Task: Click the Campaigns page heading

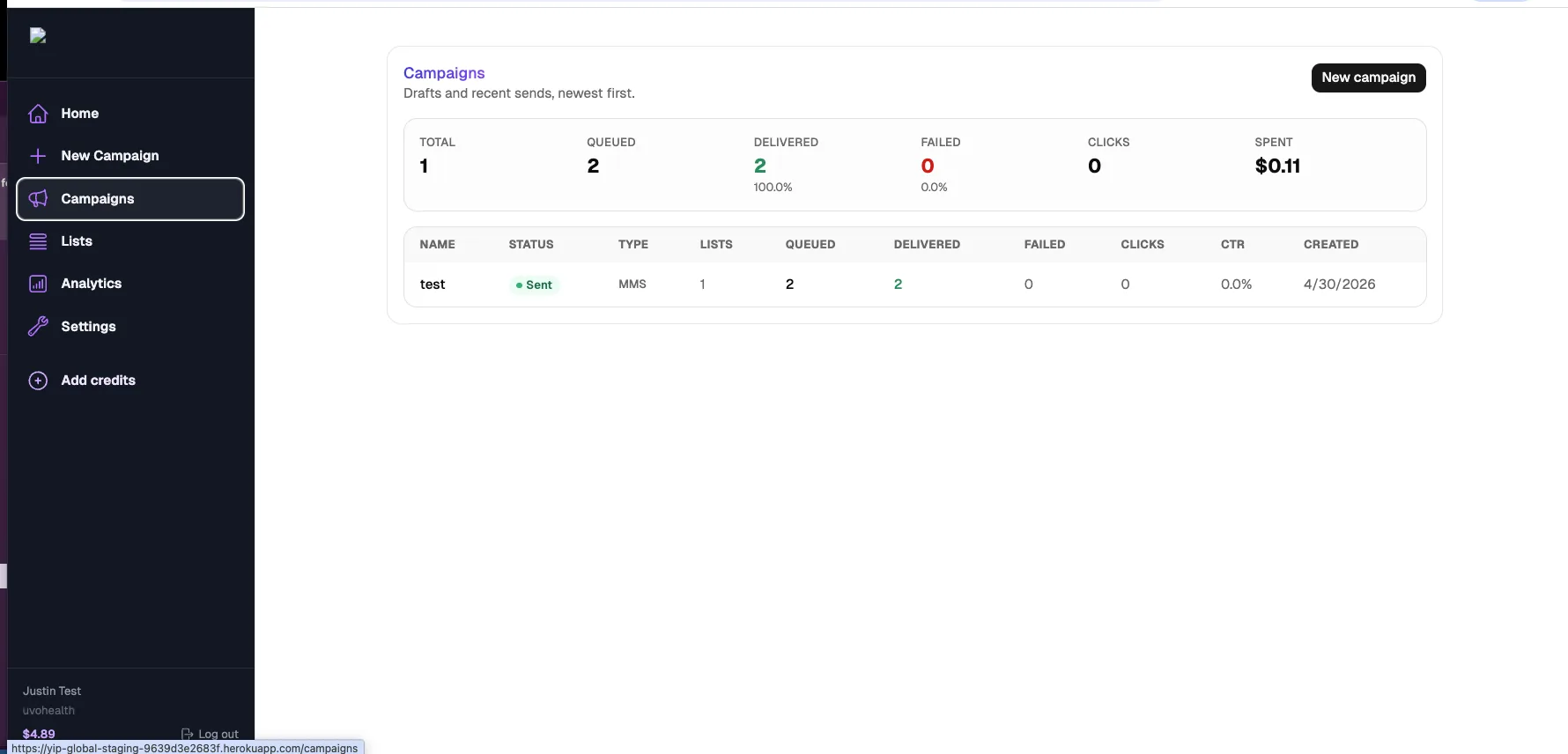Action: (444, 73)
